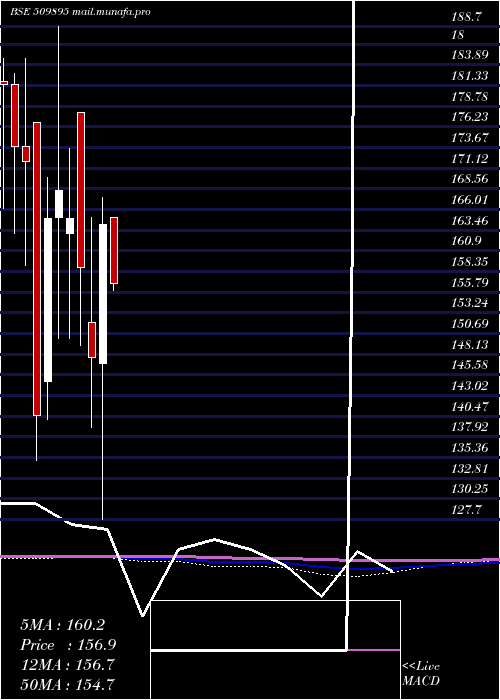Click the 155.79 price axis label
The height and width of the screenshot is (700, 500).
(470, 283)
